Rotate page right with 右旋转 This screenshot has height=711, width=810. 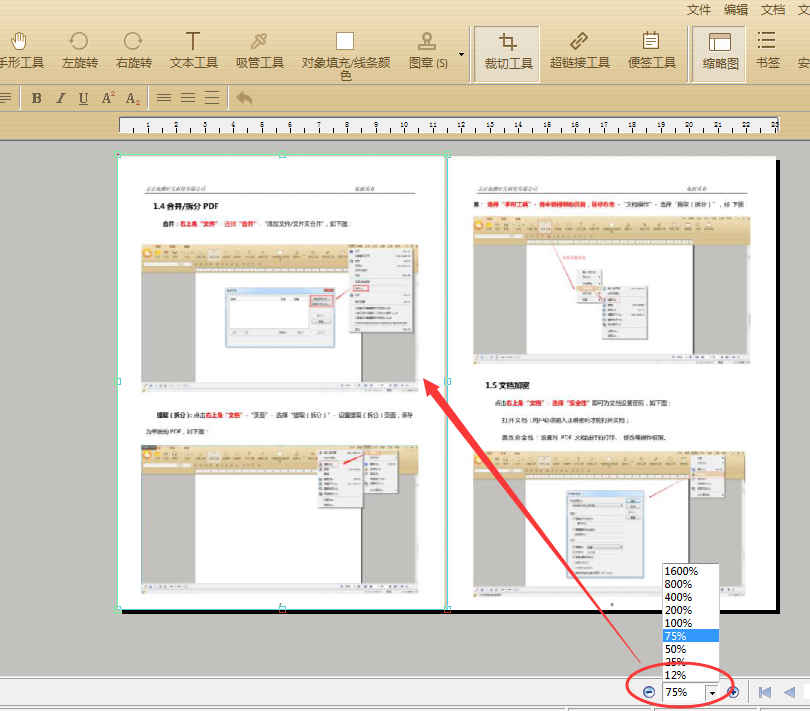[x=134, y=51]
